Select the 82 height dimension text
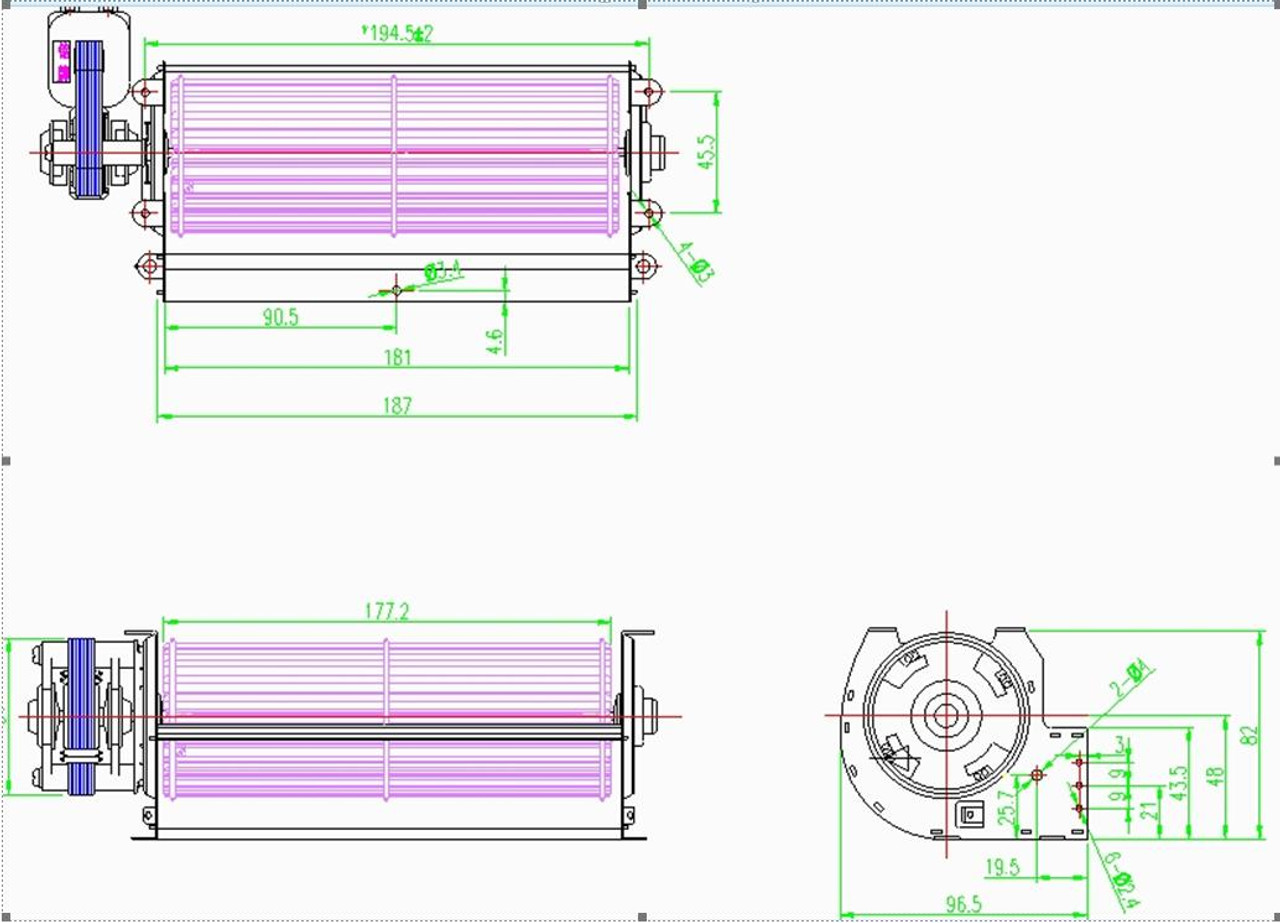This screenshot has width=1280, height=923. click(1249, 735)
